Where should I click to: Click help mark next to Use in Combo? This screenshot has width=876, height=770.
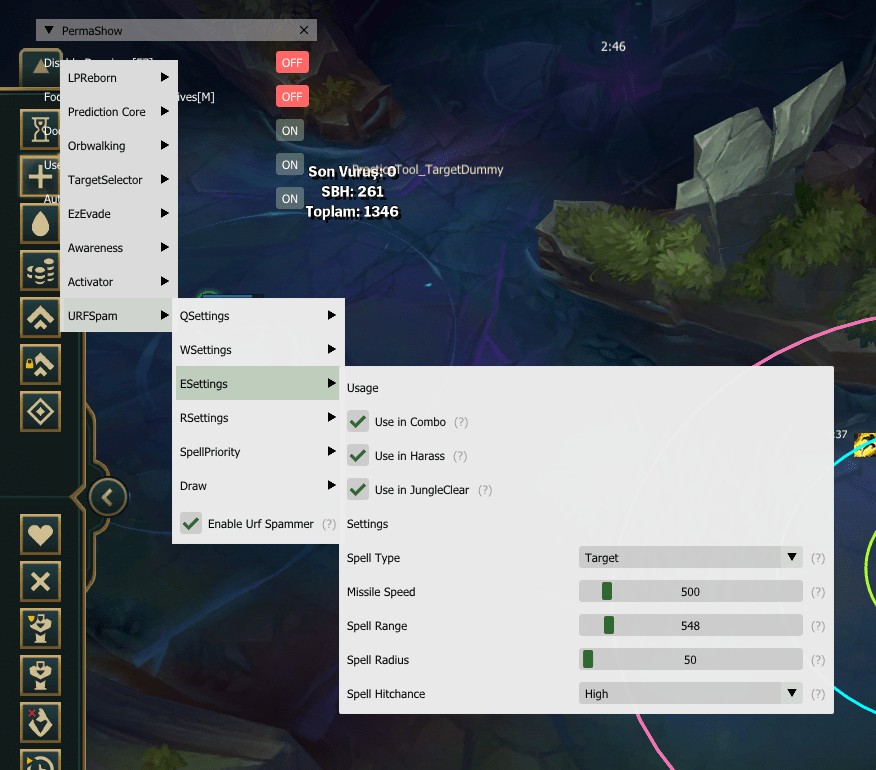point(461,422)
